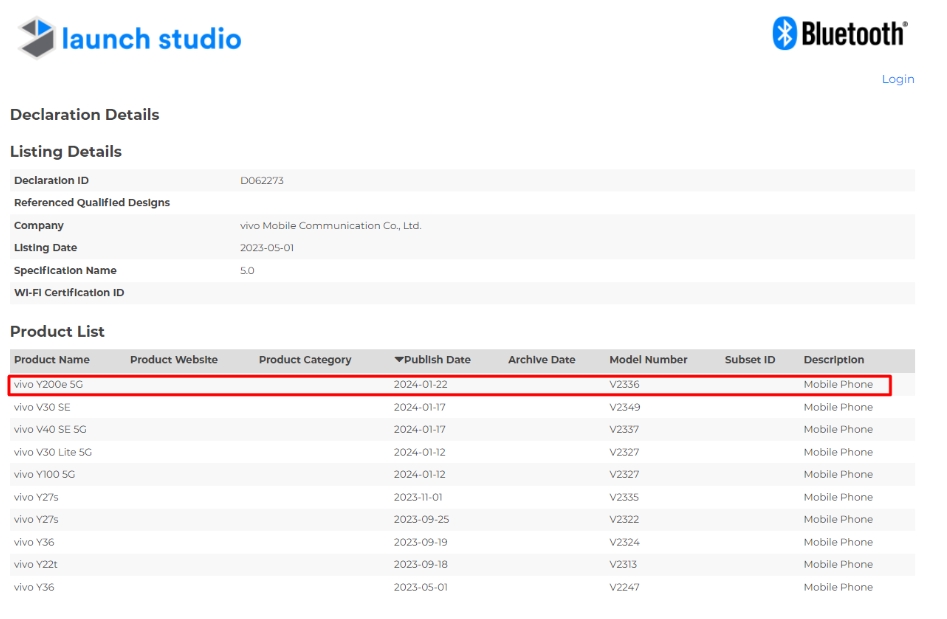This screenshot has height=619, width=947.
Task: Click model number V2336
Action: click(624, 385)
